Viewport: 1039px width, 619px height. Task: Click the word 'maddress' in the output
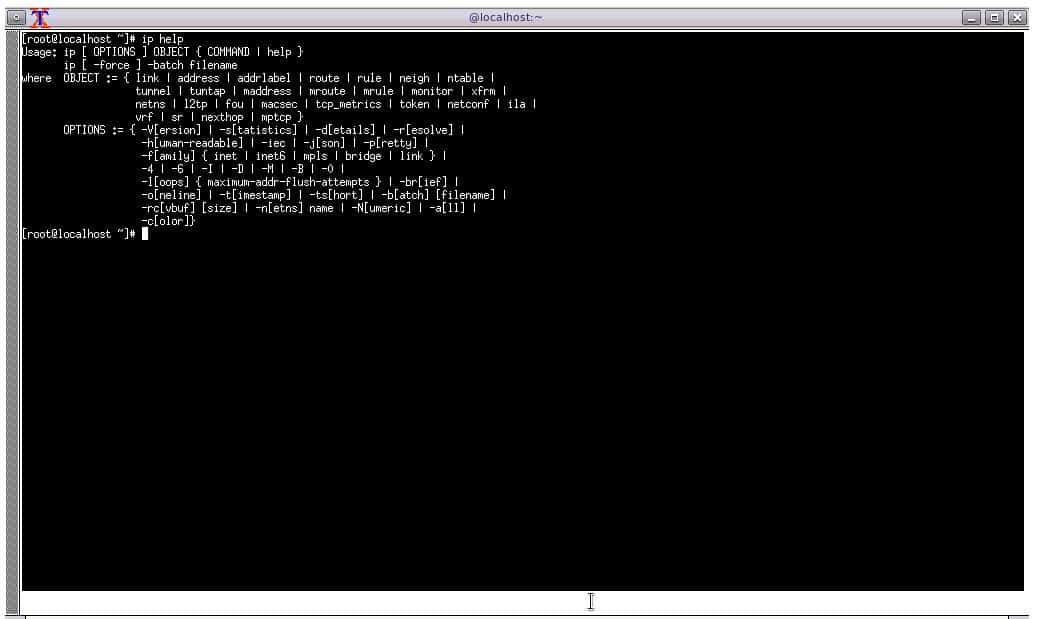coord(267,91)
